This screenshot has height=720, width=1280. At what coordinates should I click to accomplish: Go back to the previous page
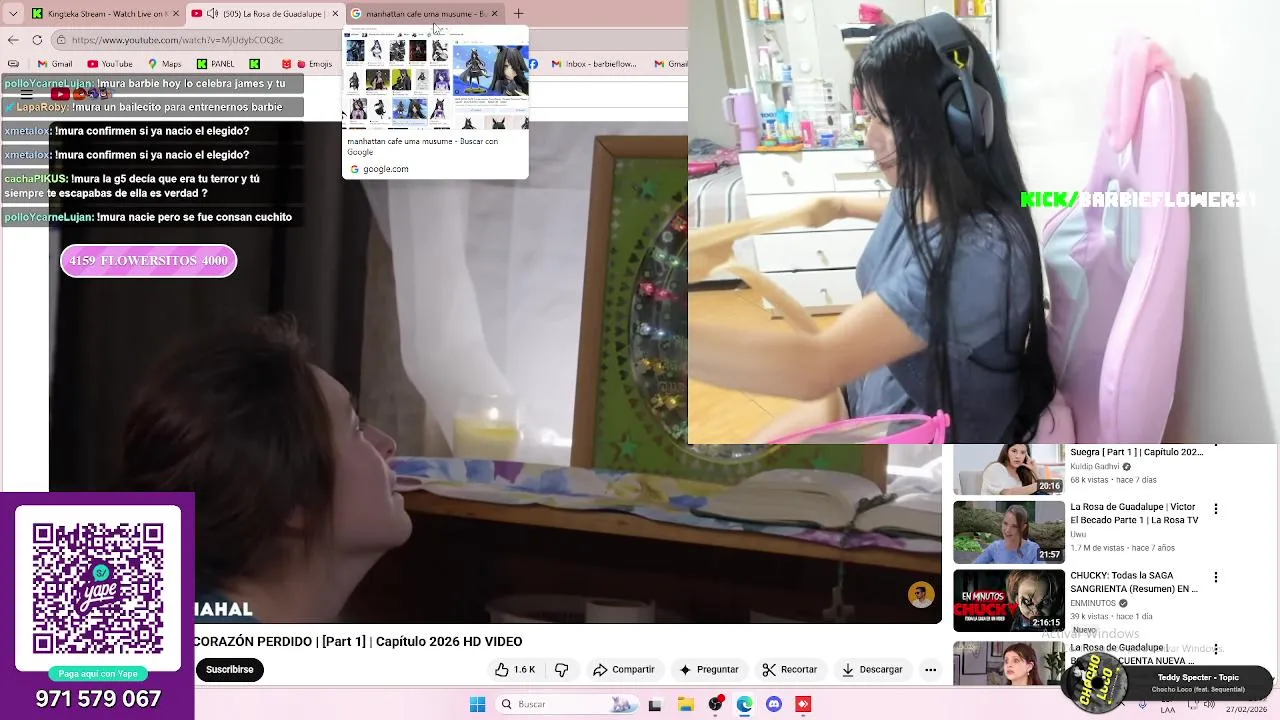pyautogui.click(x=13, y=40)
